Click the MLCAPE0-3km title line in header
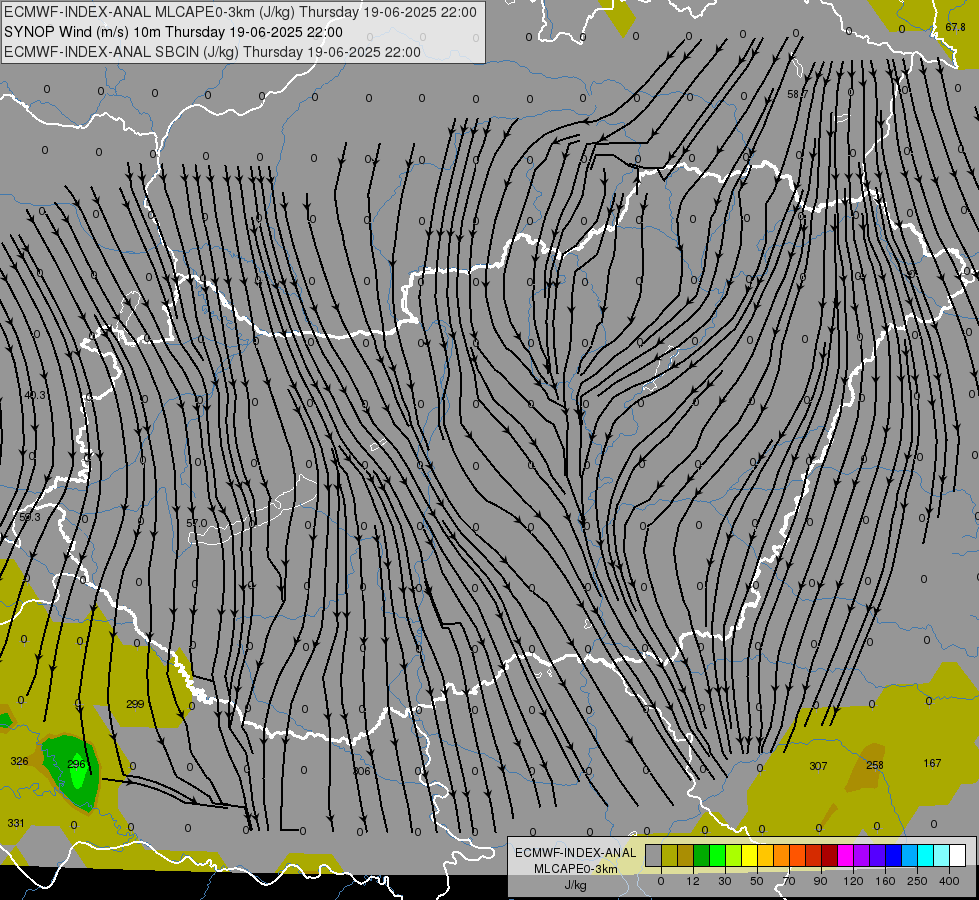 click(x=240, y=12)
